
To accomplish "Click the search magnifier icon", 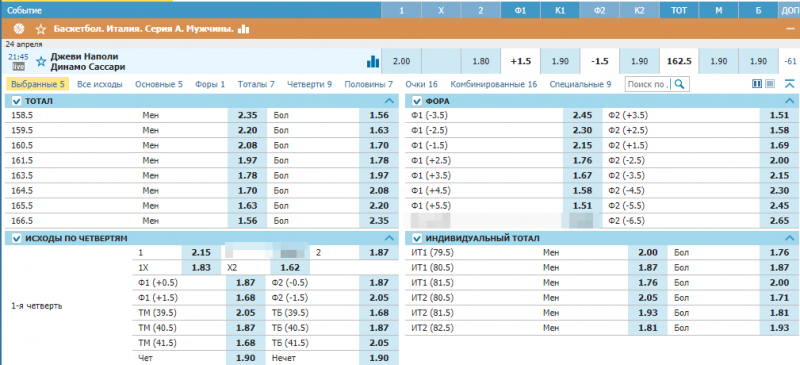I will (679, 84).
